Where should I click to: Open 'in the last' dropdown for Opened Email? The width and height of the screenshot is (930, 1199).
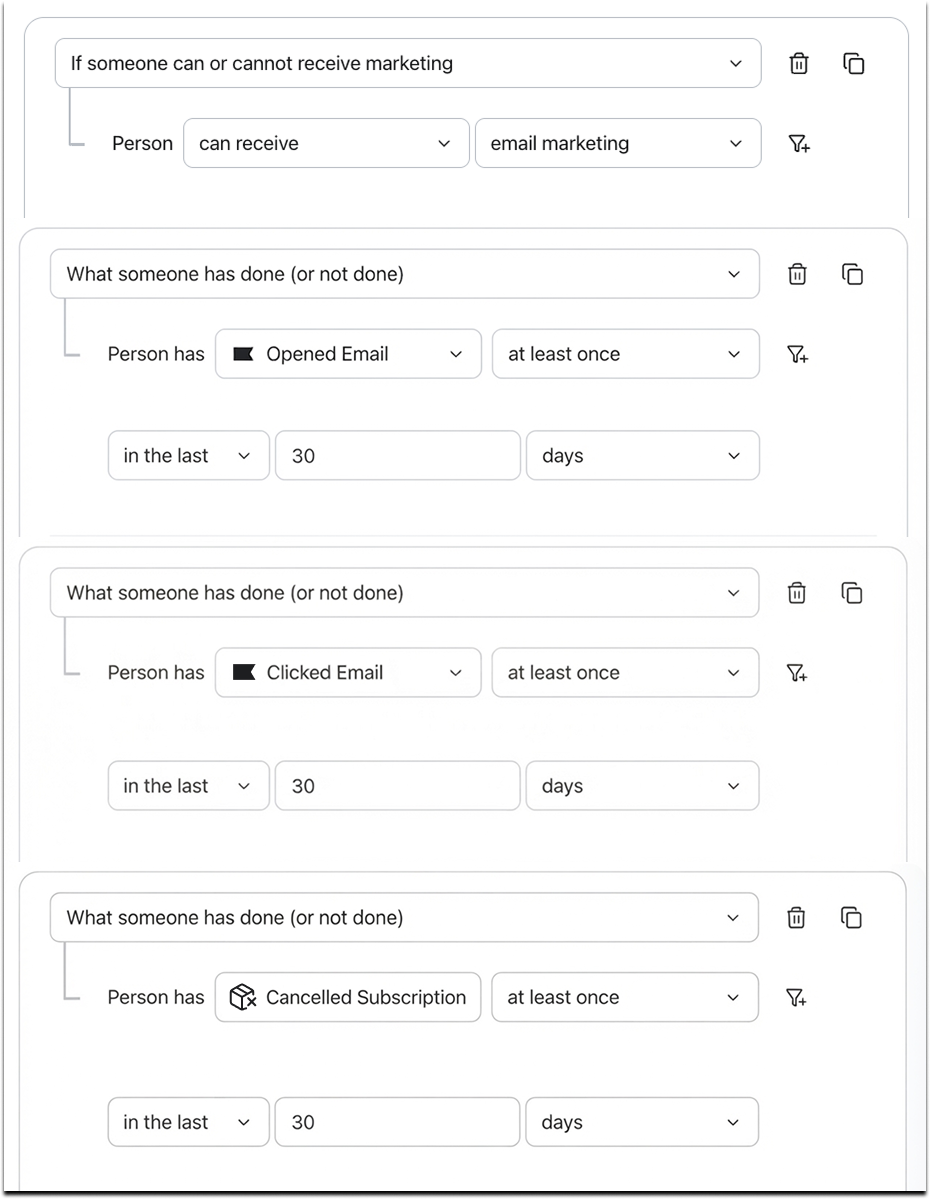[189, 456]
